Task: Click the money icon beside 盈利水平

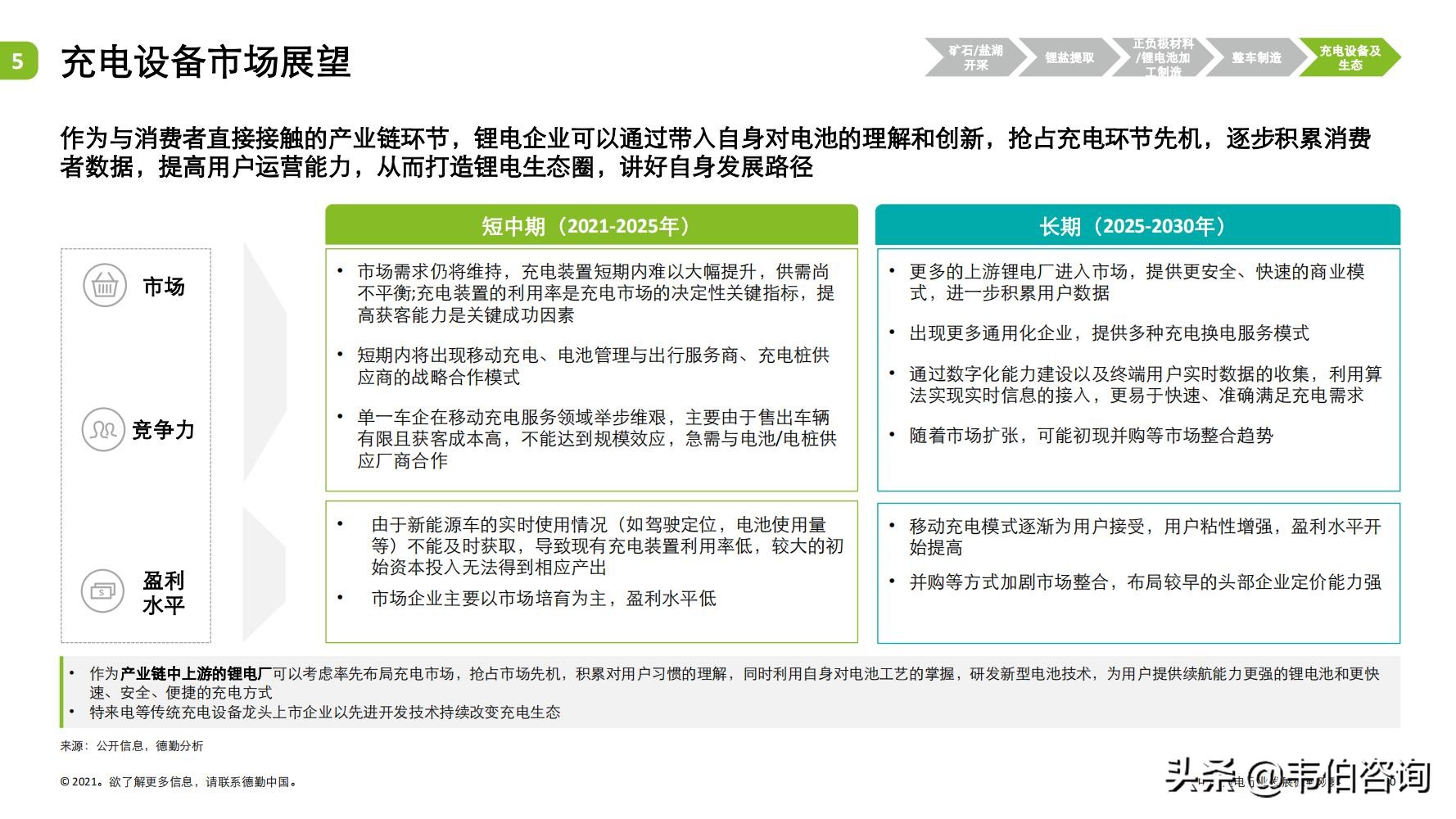Action: tap(102, 591)
